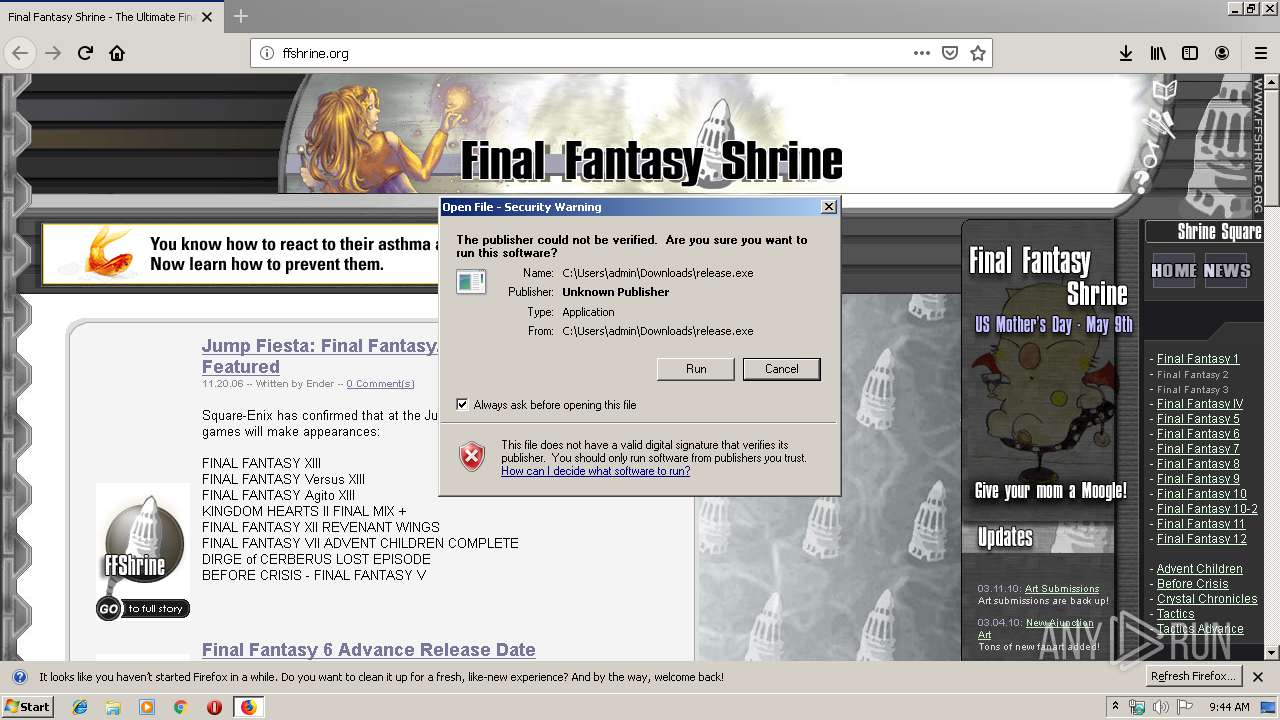Open site information icon in address bar

point(266,53)
